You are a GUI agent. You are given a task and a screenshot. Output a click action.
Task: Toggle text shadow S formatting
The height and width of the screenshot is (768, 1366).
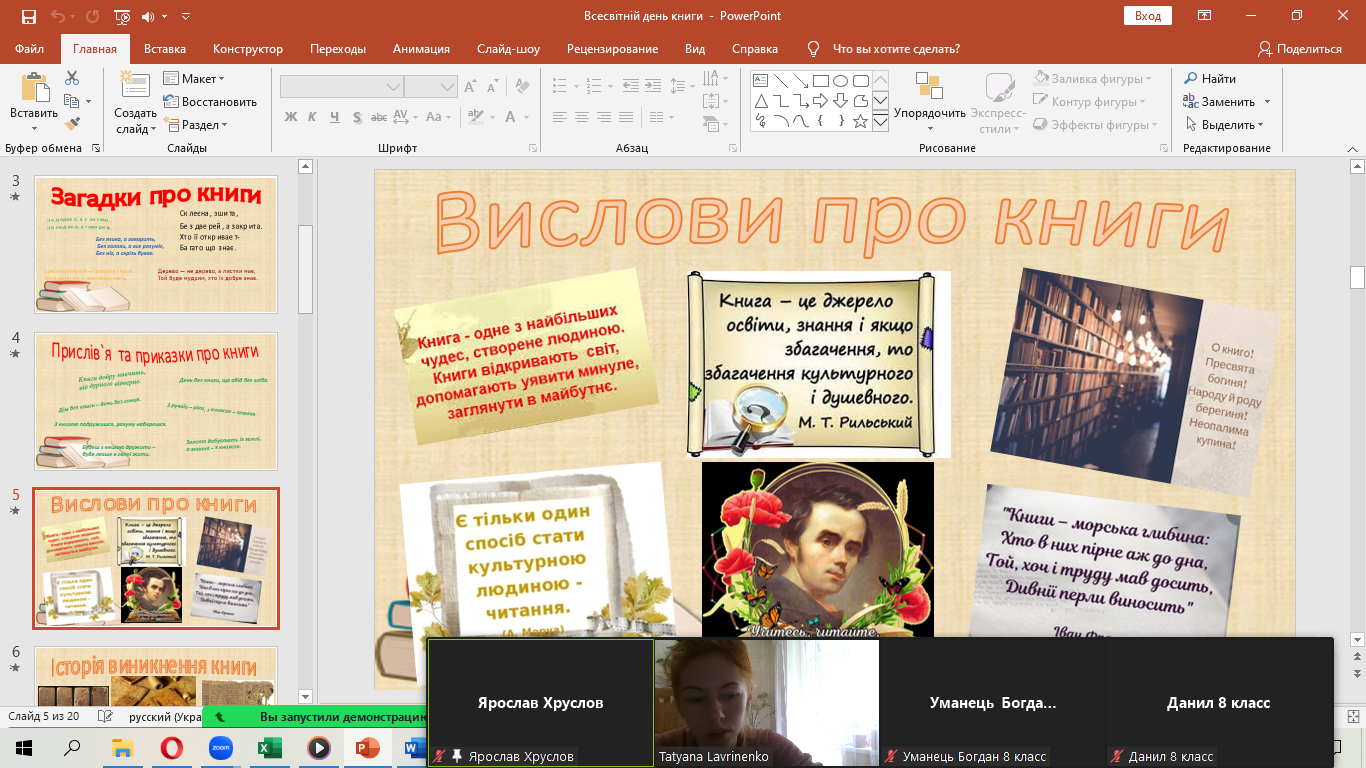pos(359,117)
